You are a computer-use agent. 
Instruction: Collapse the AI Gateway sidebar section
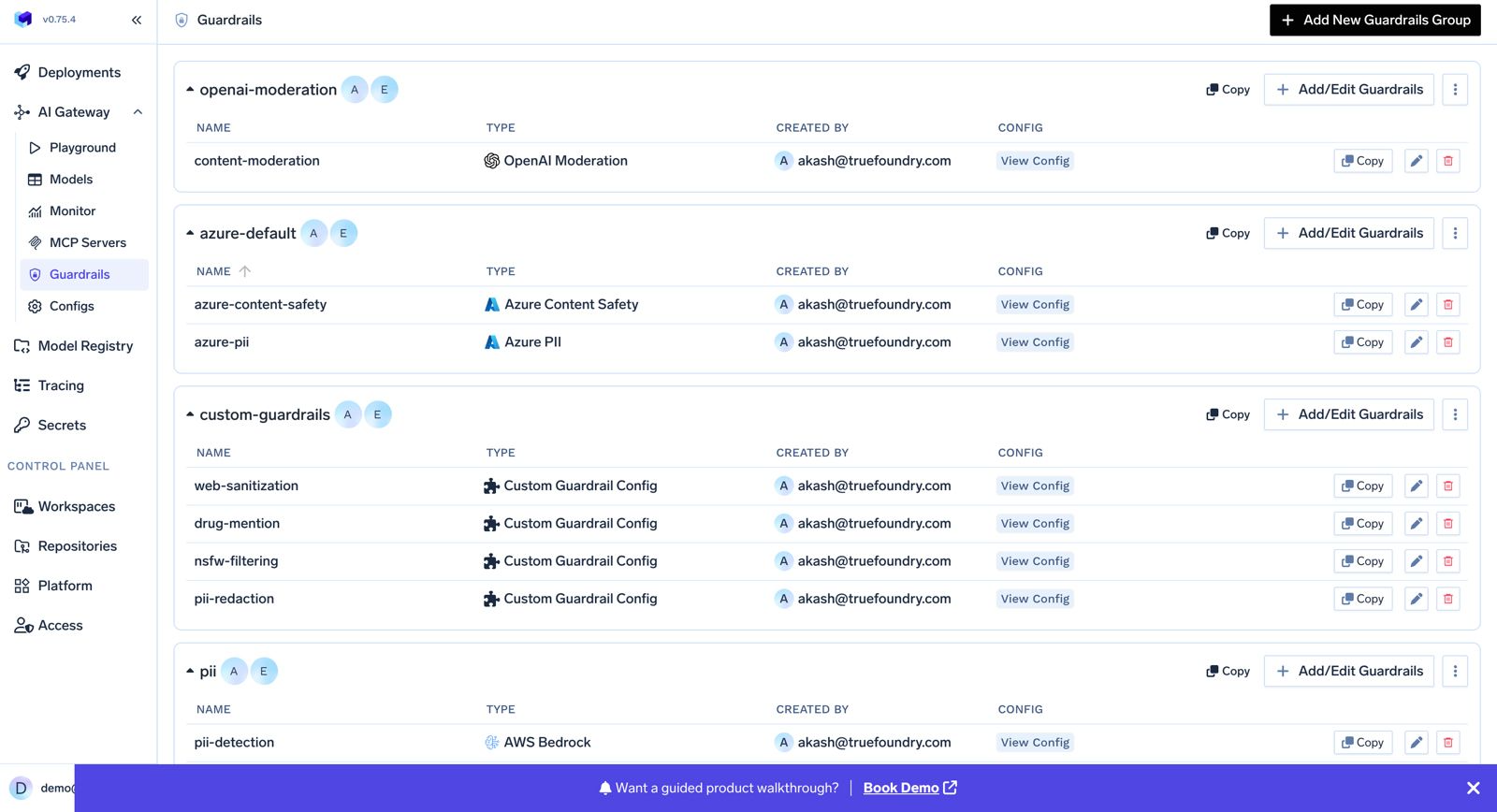click(138, 112)
